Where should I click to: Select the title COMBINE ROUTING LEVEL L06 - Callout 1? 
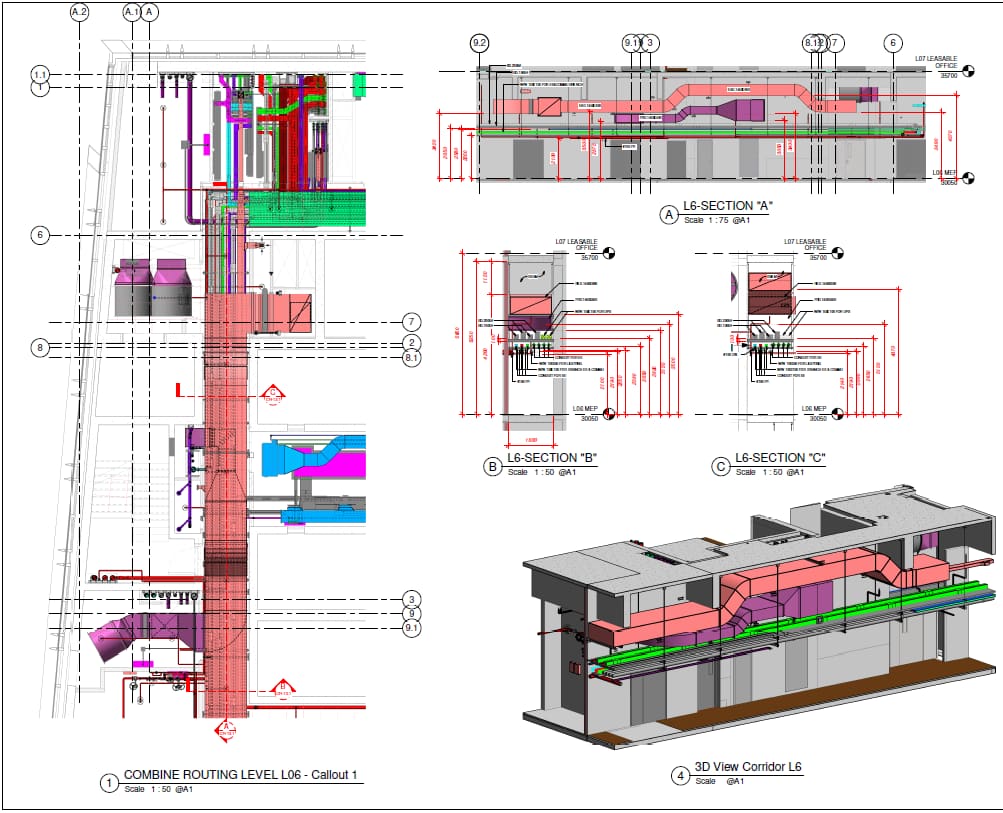(x=241, y=775)
